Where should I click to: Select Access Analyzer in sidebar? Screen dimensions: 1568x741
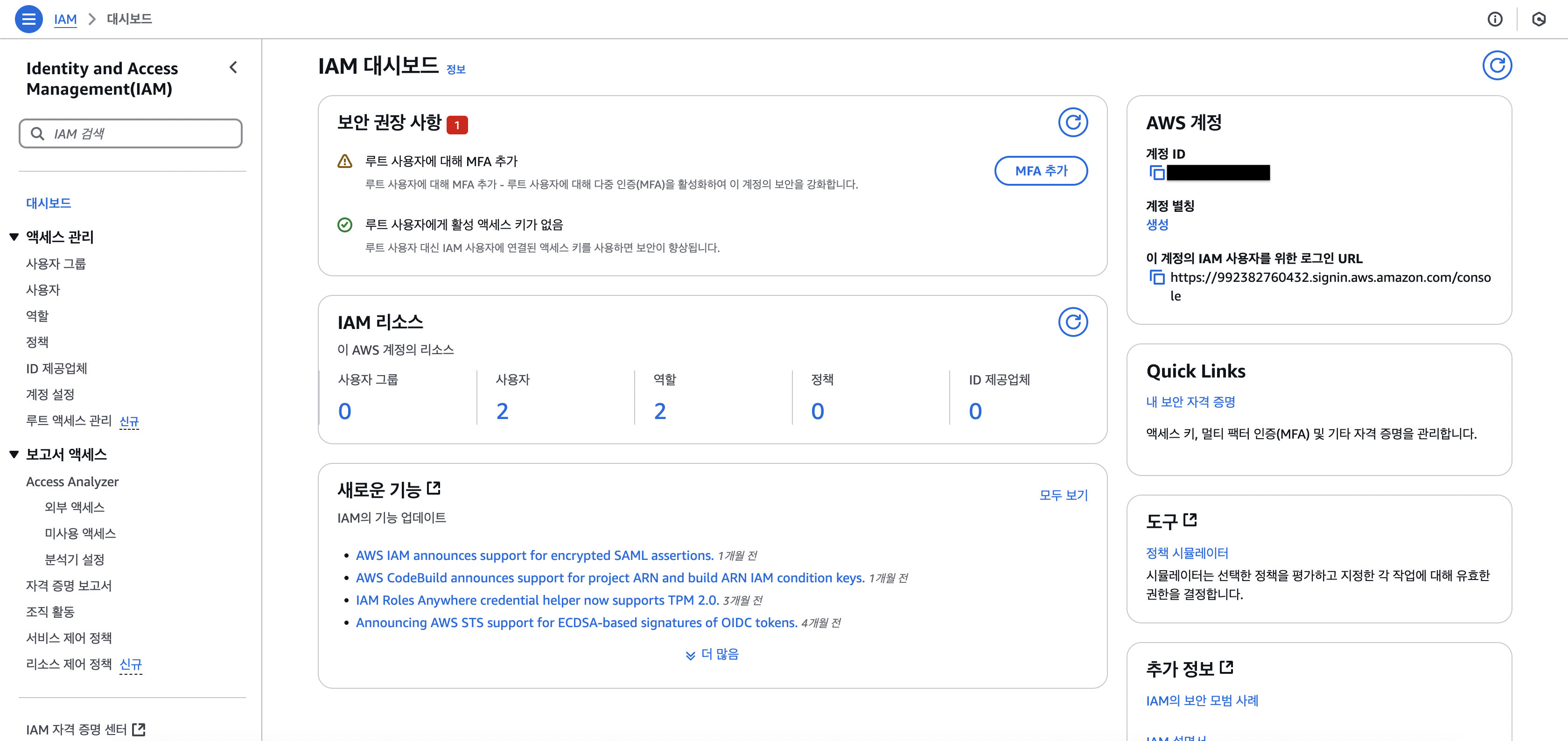coord(72,482)
